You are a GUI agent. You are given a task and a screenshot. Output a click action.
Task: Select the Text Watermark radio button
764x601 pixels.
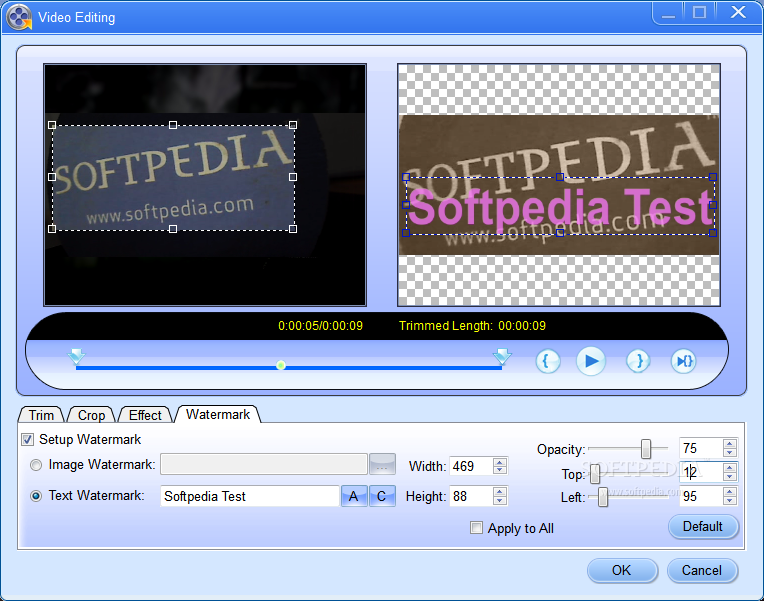pos(36,496)
